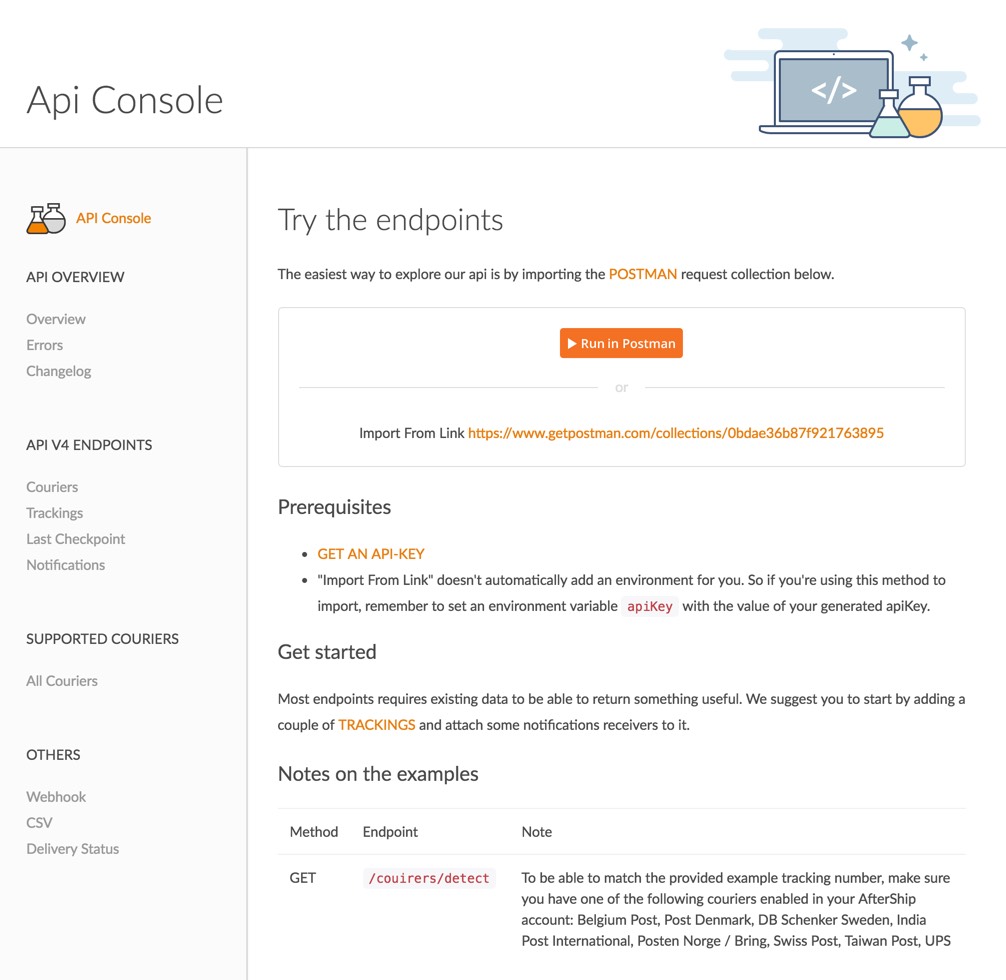Click the TRACKINGS link in Get started
The height and width of the screenshot is (980, 1006).
pos(376,725)
